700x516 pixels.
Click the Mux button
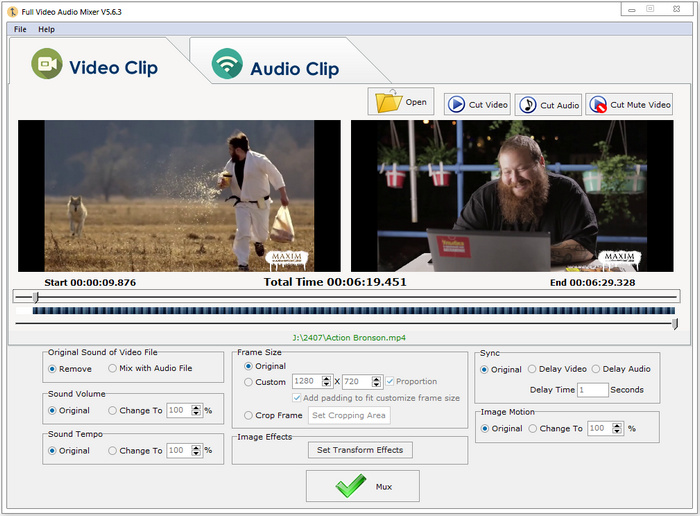pyautogui.click(x=362, y=486)
